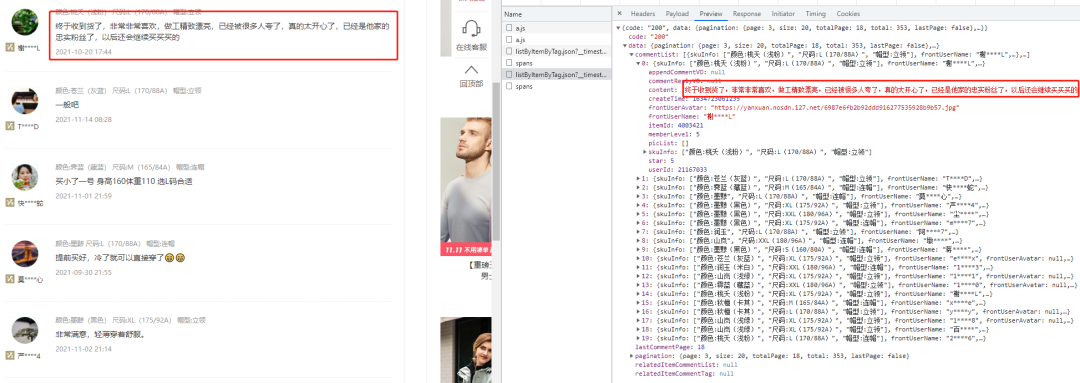The image size is (1080, 383).
Task: Expand comment item 19 by 2****6
Action: click(x=638, y=338)
